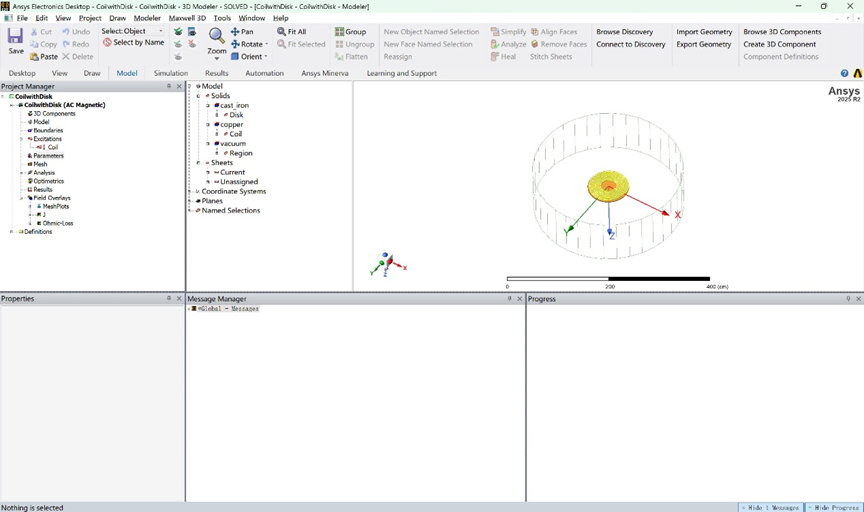Click the Select by Name icon
The height and width of the screenshot is (512, 864).
(107, 42)
